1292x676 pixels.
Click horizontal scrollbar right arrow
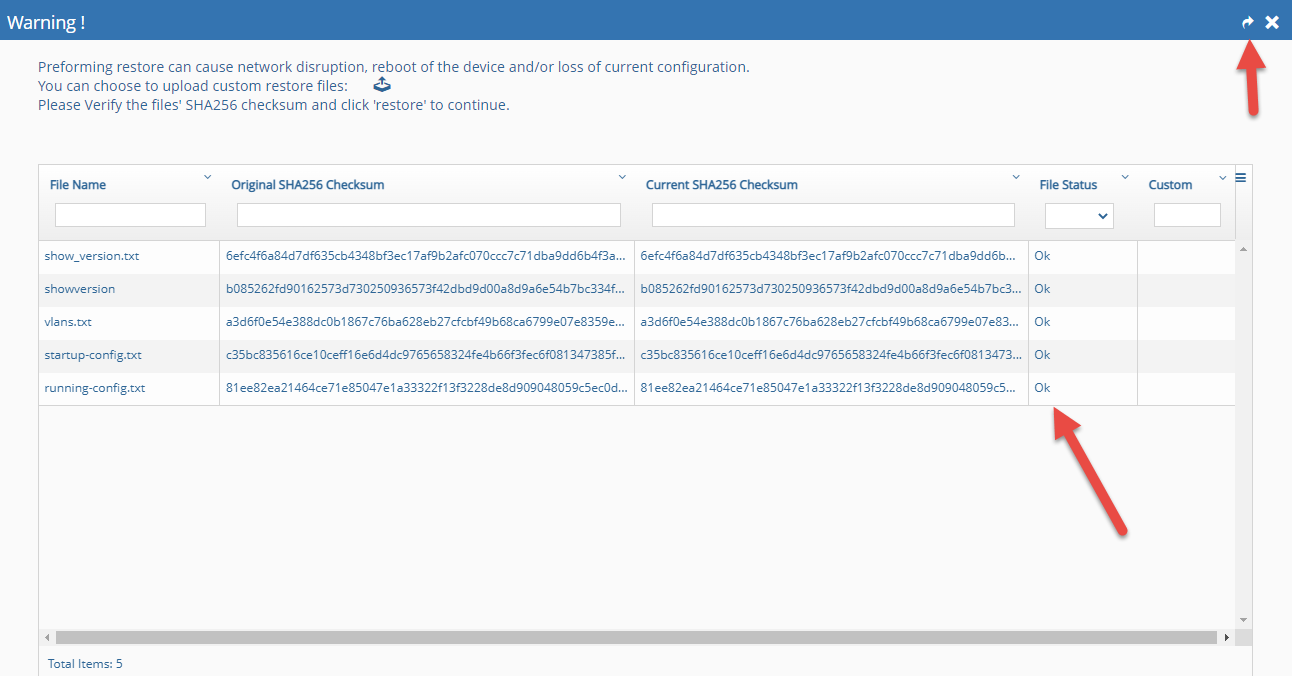[1227, 637]
